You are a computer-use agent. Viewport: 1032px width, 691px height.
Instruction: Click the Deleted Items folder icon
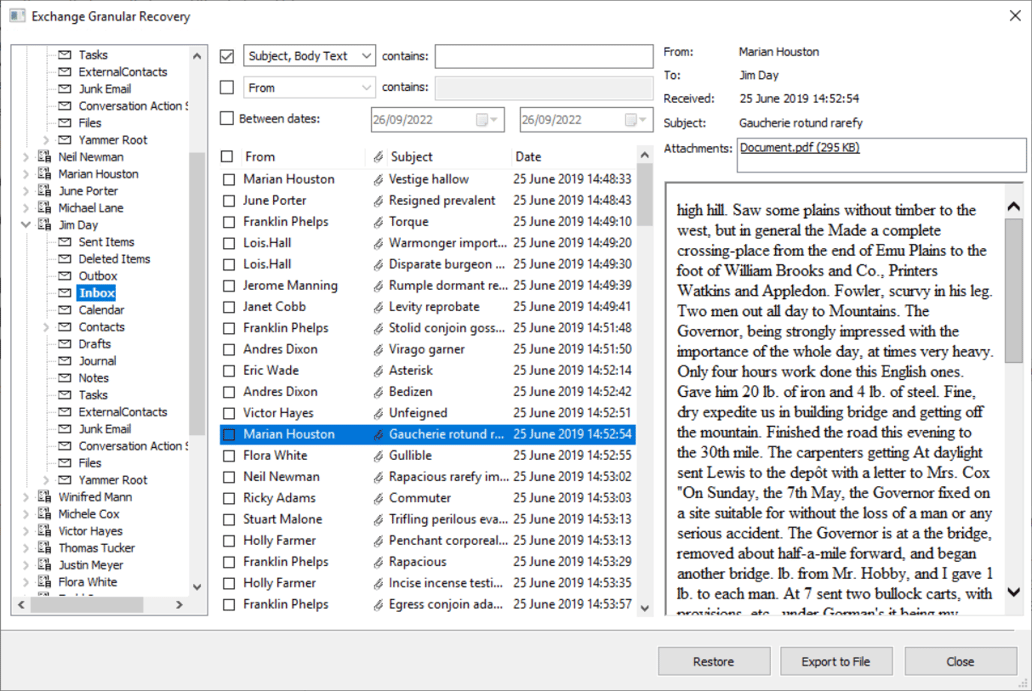66,258
